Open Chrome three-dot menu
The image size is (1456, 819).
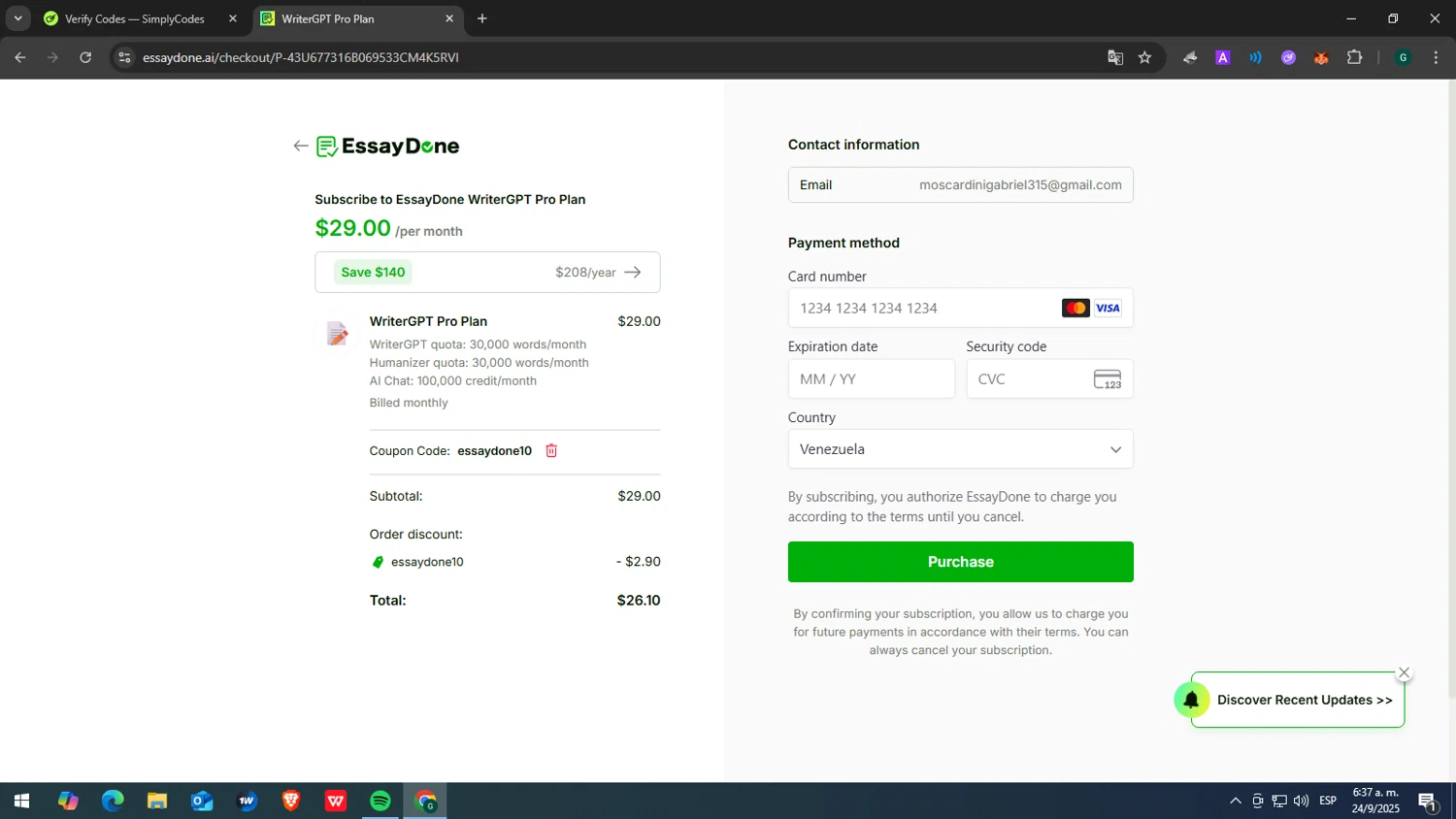pyautogui.click(x=1436, y=57)
